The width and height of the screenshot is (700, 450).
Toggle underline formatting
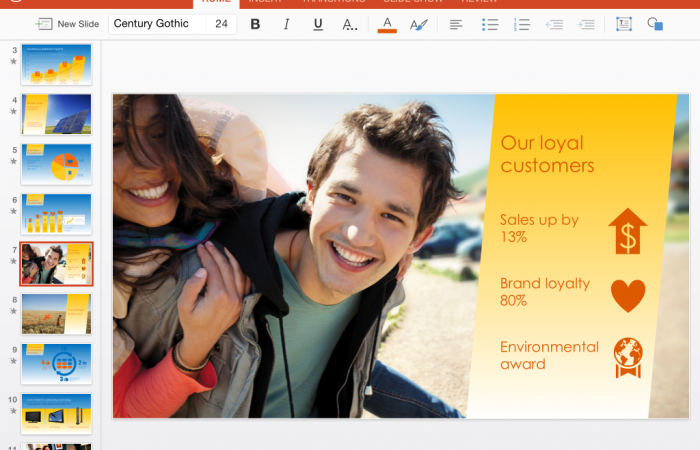[x=318, y=24]
